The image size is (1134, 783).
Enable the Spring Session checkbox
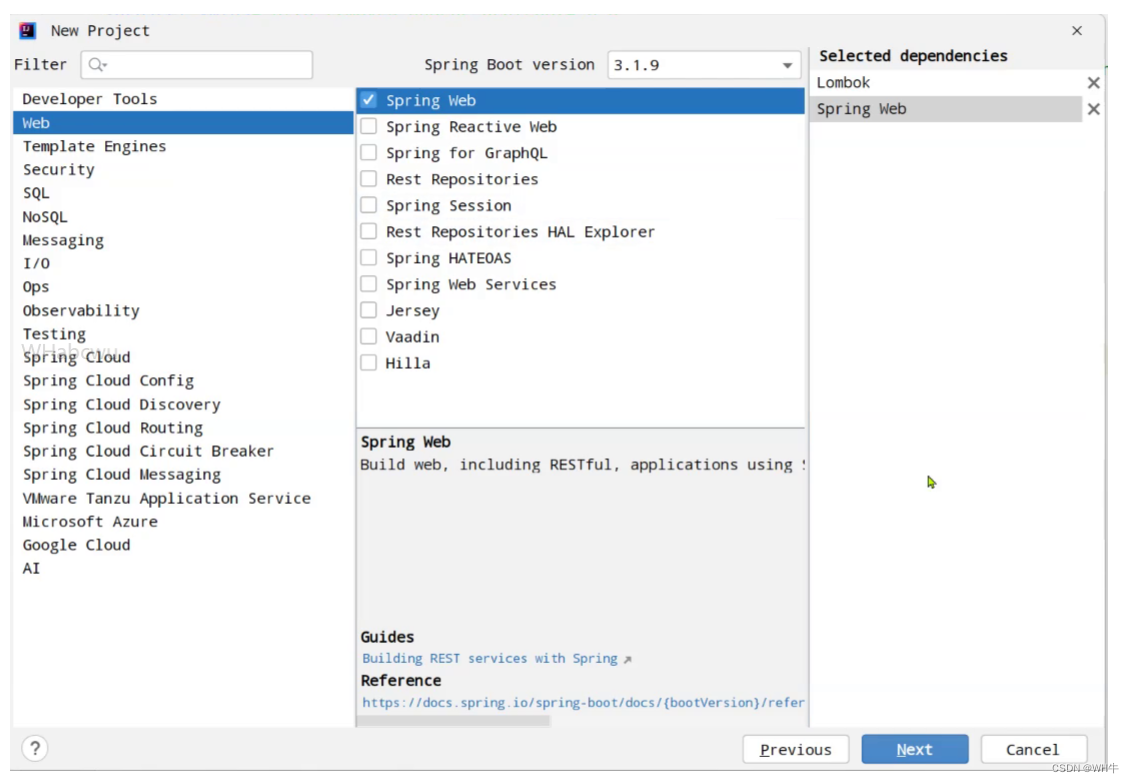coord(369,205)
